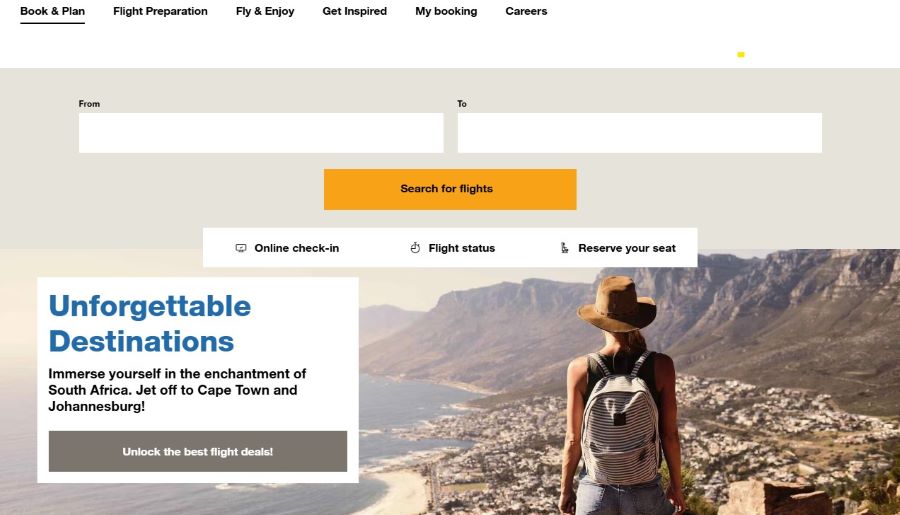
Task: Visit the Careers page
Action: [x=526, y=12]
